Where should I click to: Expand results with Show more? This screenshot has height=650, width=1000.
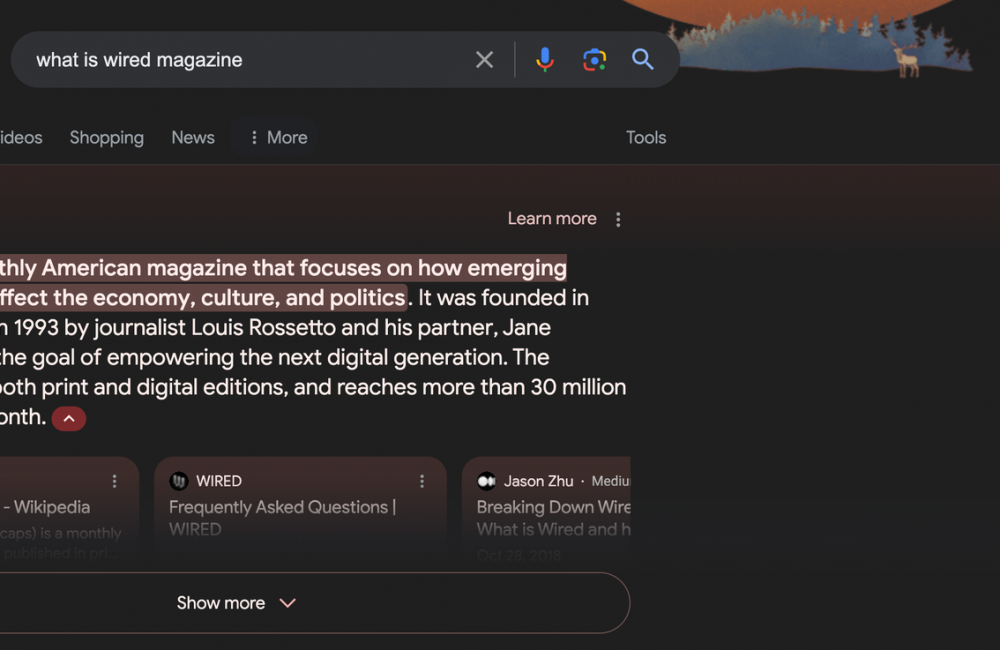(x=235, y=603)
